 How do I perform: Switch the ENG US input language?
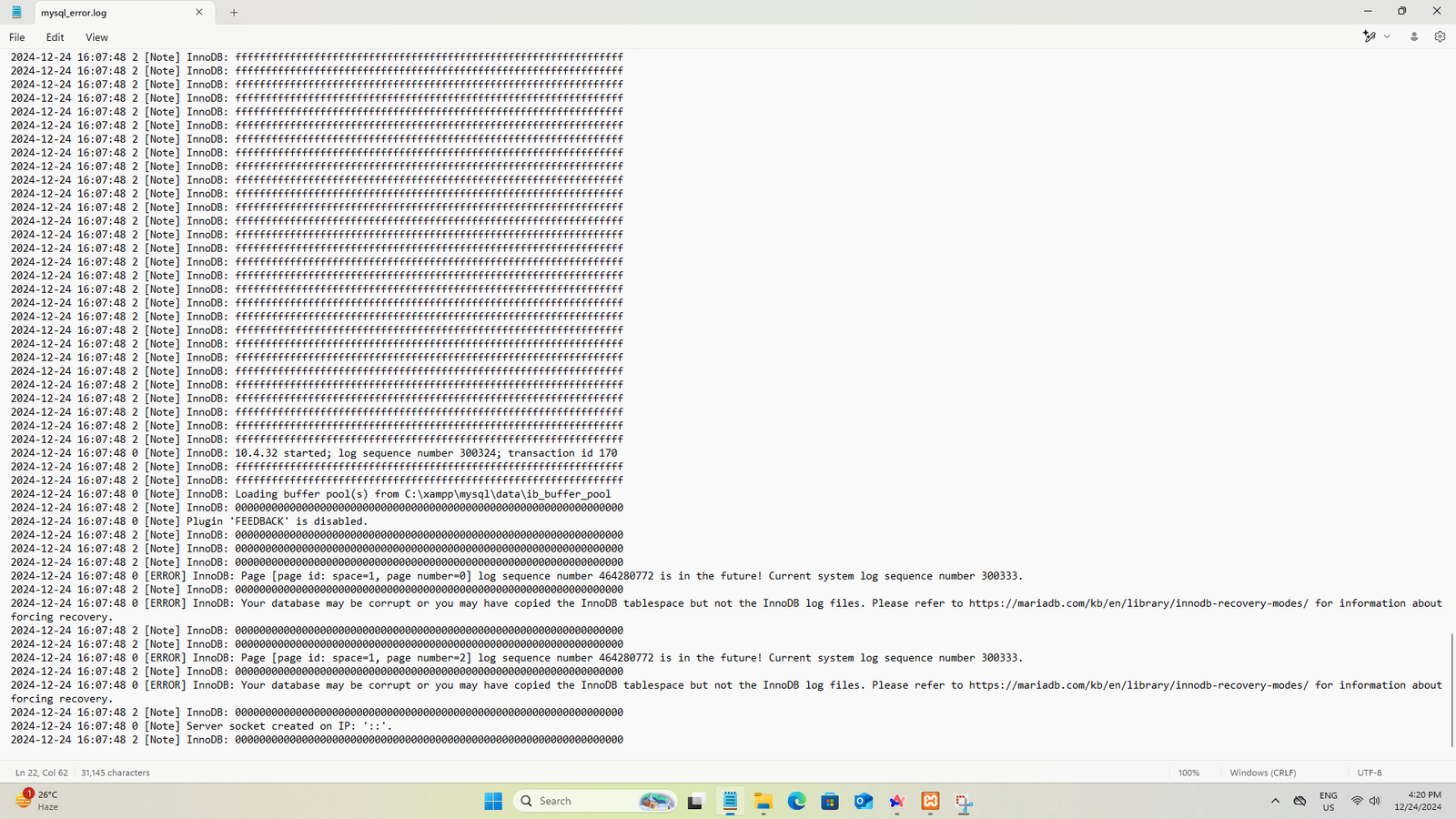pyautogui.click(x=1329, y=801)
